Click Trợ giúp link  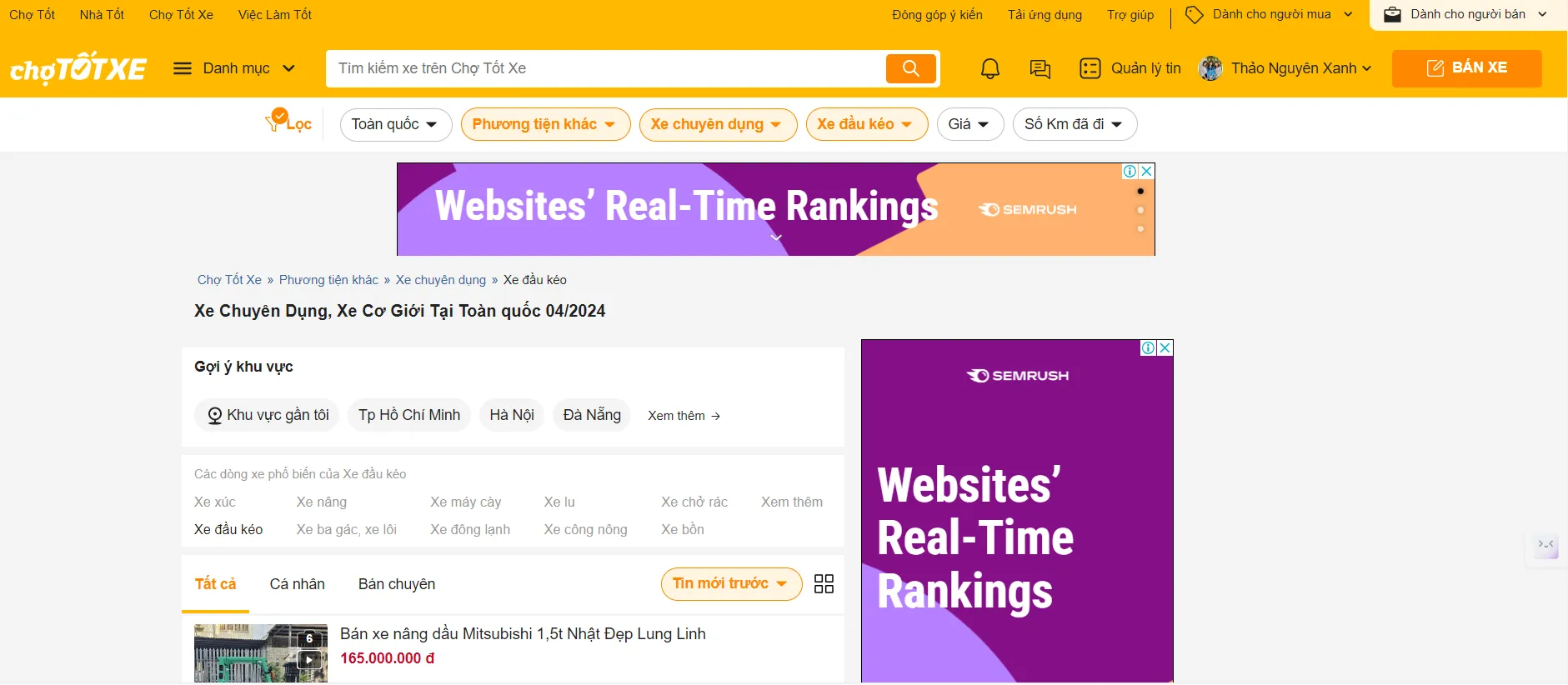pos(1130,15)
